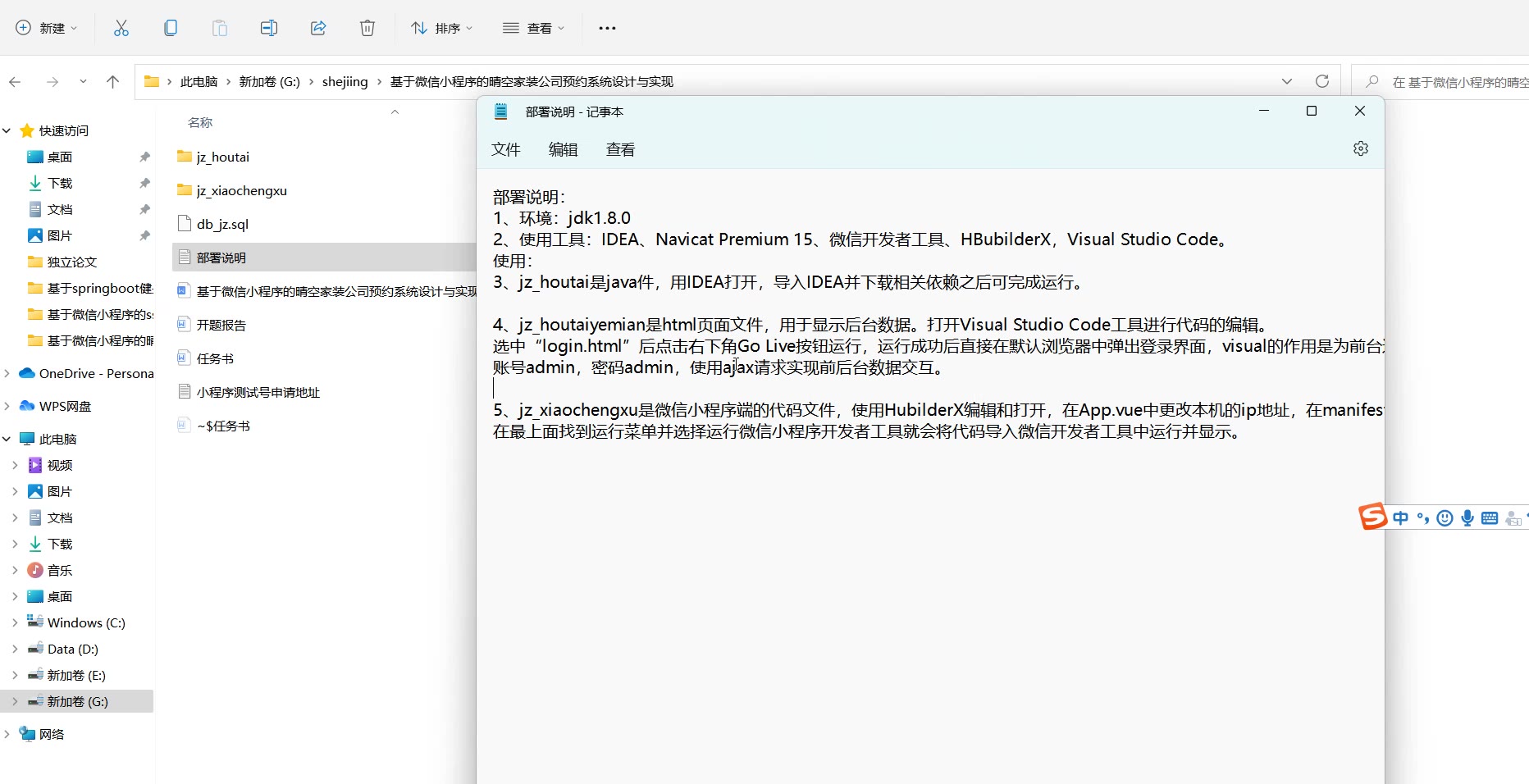Click the Sogou input method S logo
This screenshot has height=784, width=1529.
(x=1372, y=517)
